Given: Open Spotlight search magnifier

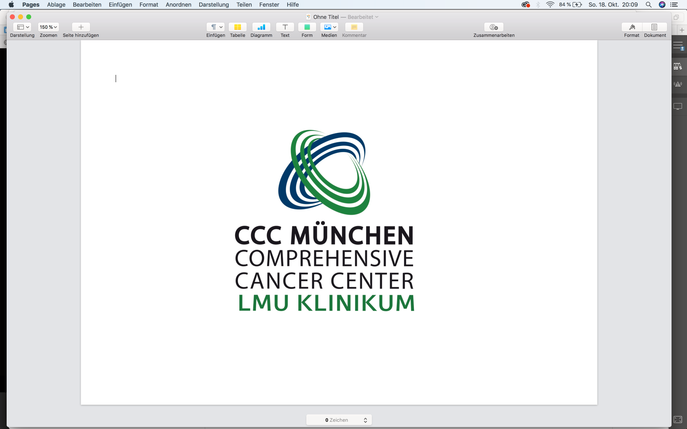Looking at the screenshot, I should tap(648, 4).
